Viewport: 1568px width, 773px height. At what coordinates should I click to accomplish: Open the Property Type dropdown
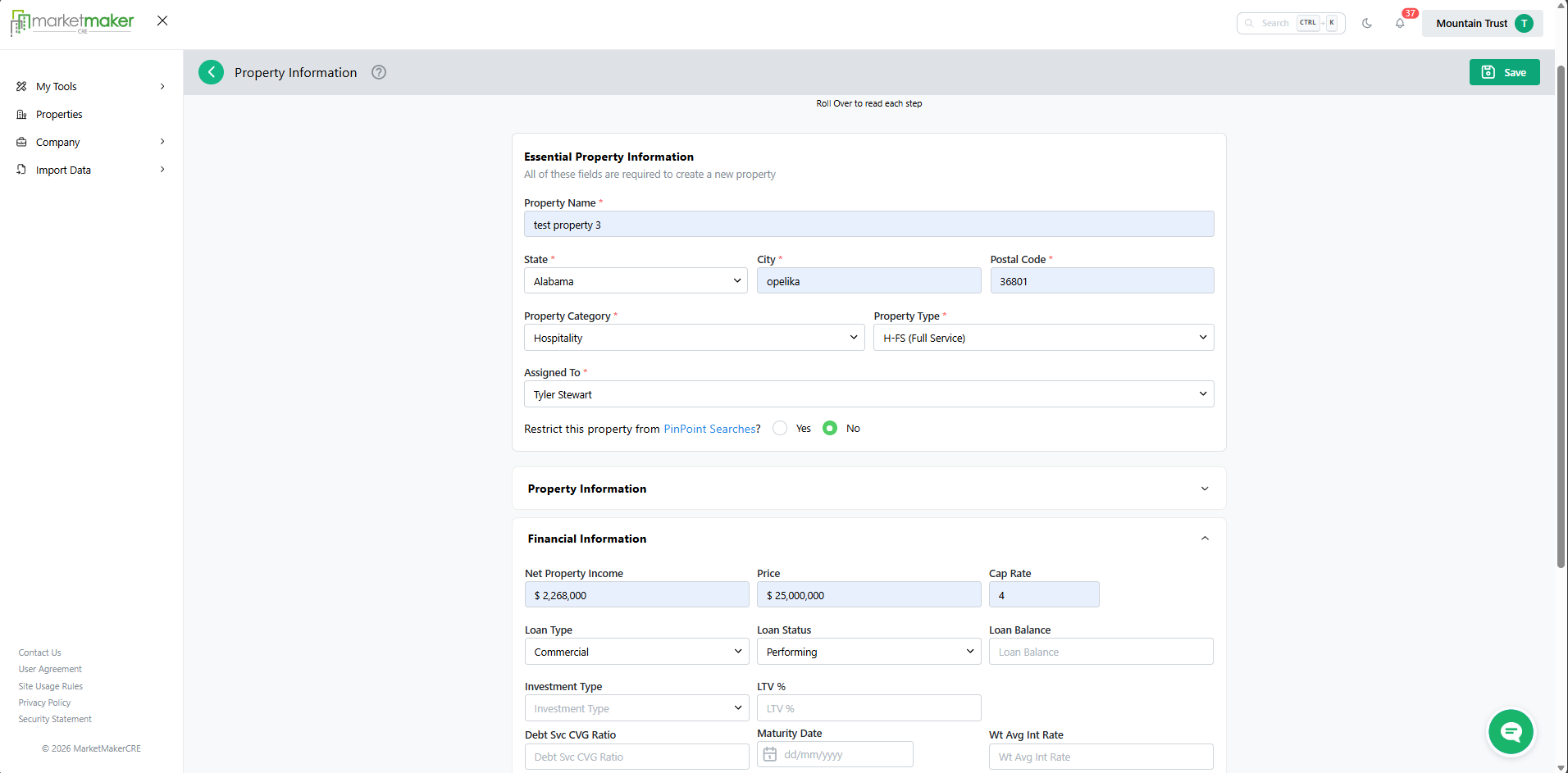tap(1043, 338)
